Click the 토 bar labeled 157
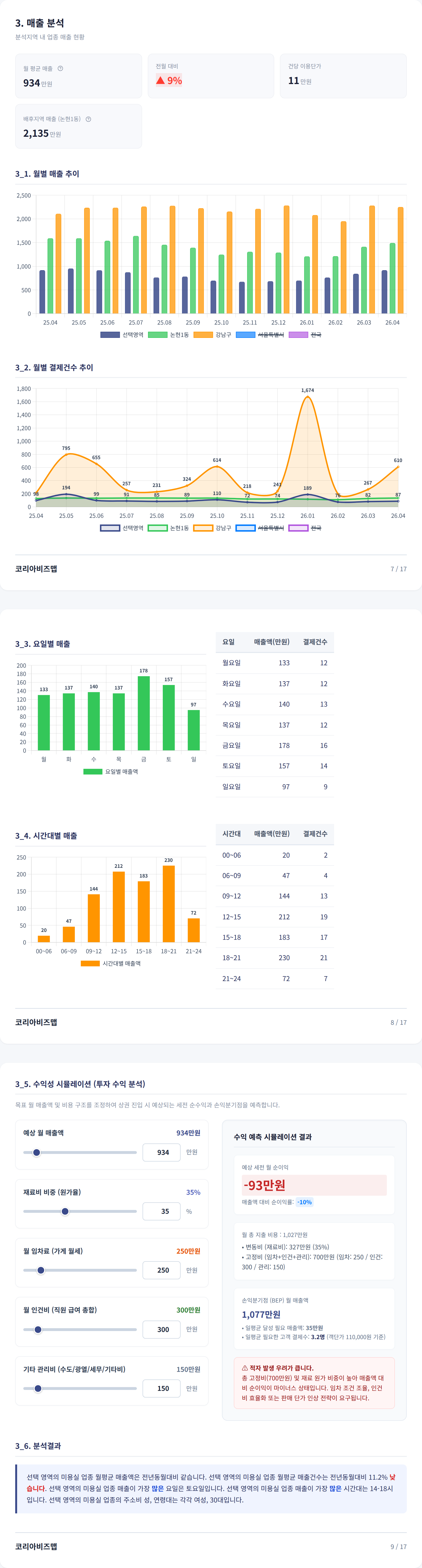The height and width of the screenshot is (1568, 422). coord(169,718)
